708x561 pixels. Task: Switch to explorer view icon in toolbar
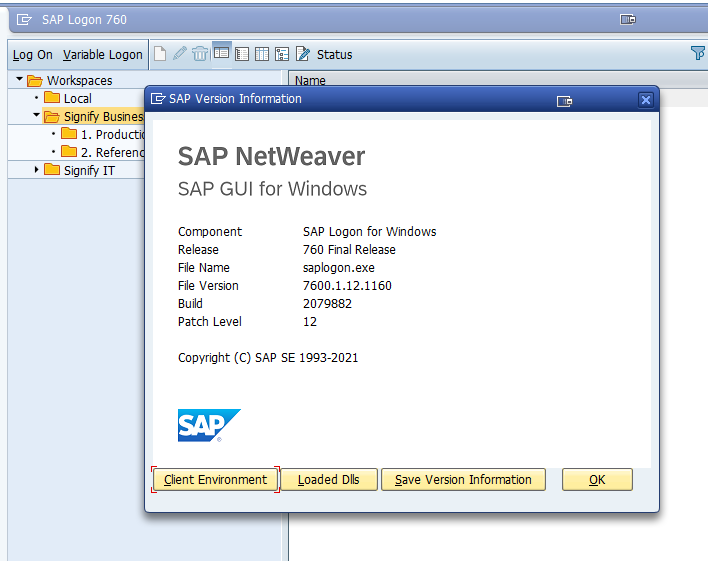pos(221,53)
